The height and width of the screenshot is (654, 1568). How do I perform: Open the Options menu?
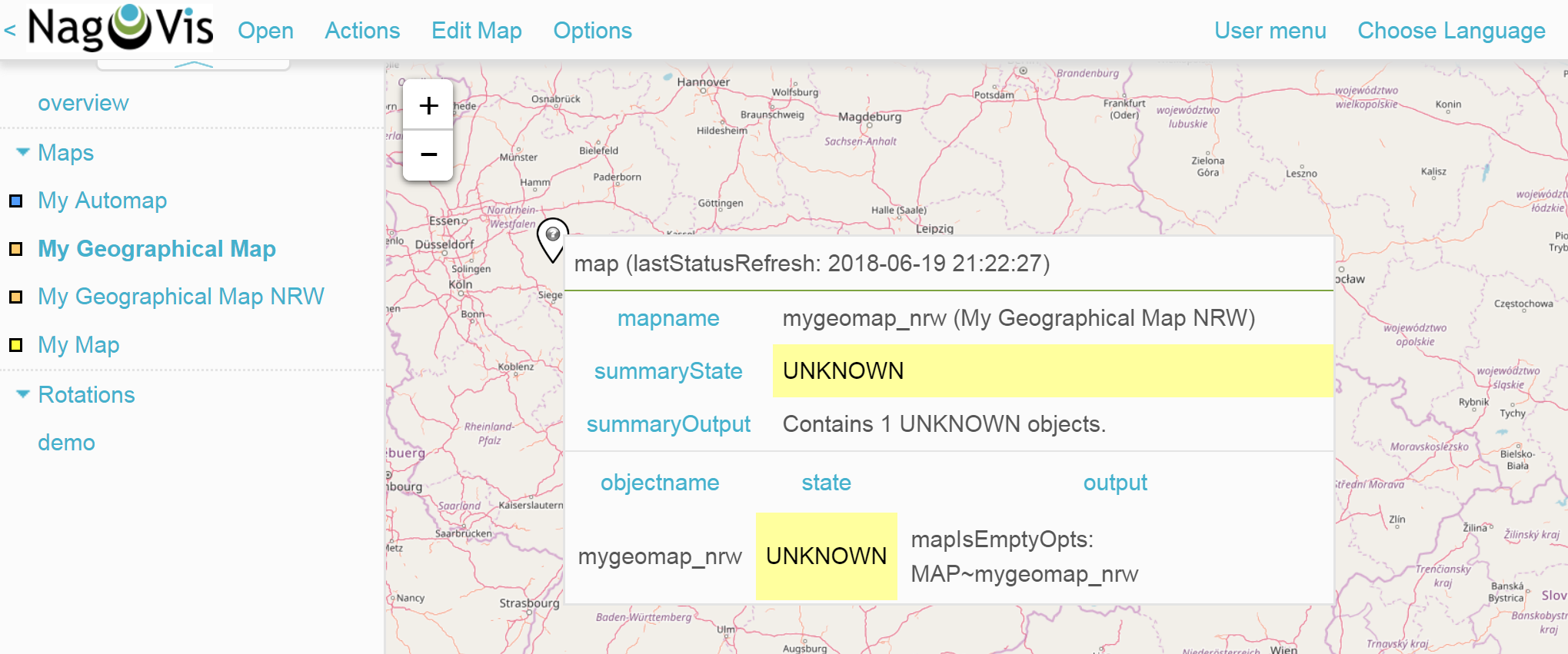point(593,31)
